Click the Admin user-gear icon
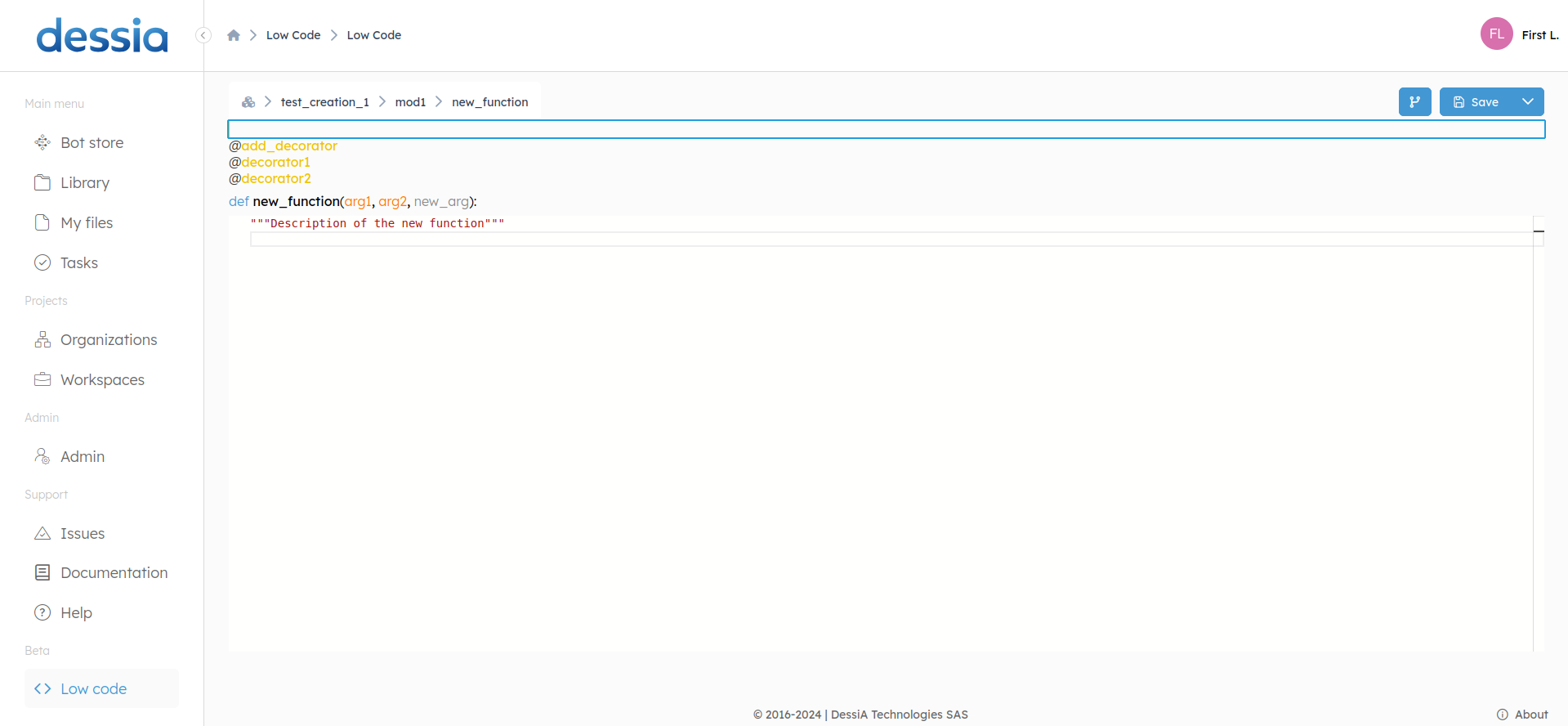The image size is (1568, 726). [x=42, y=456]
